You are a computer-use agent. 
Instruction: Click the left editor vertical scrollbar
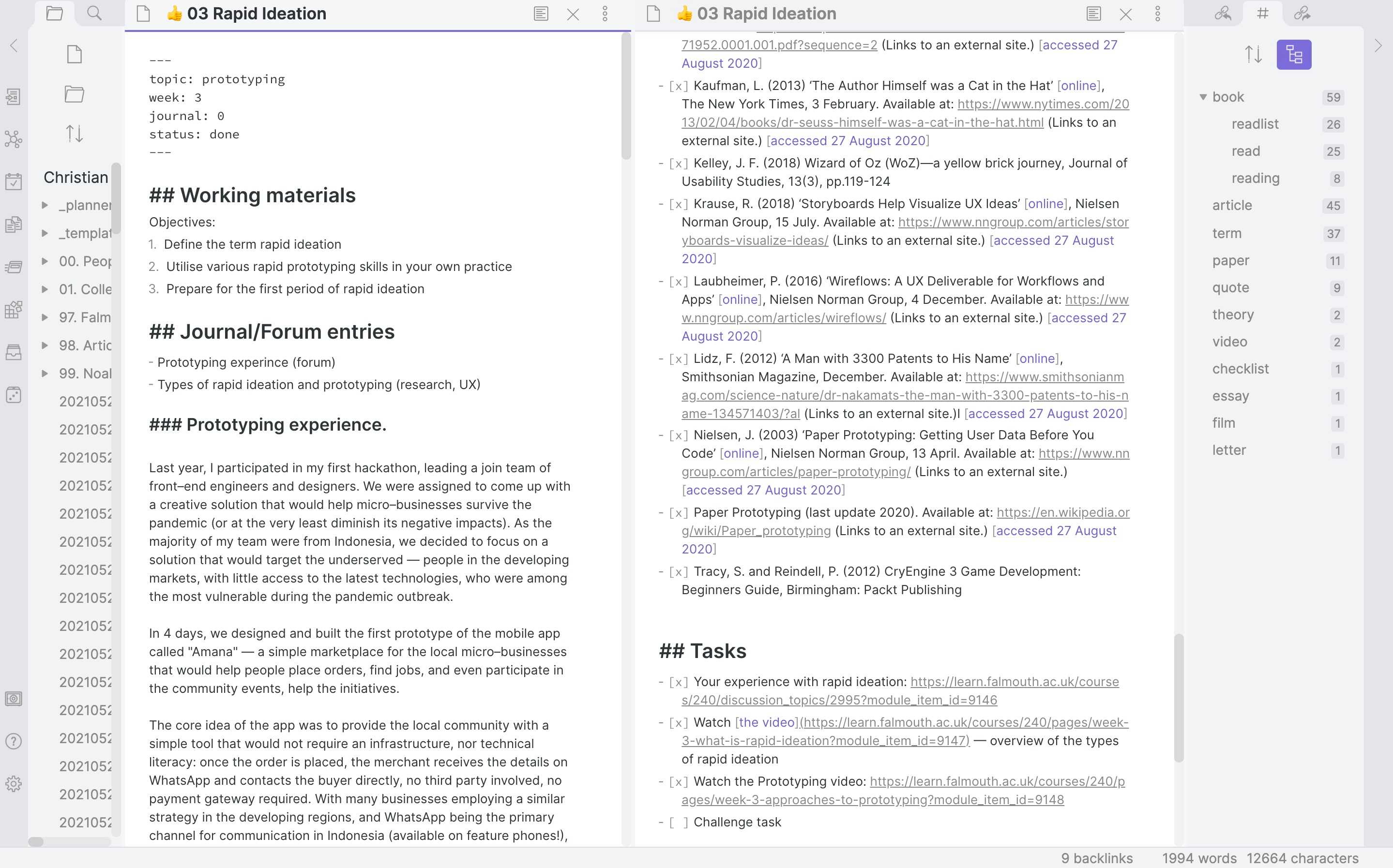pyautogui.click(x=626, y=96)
